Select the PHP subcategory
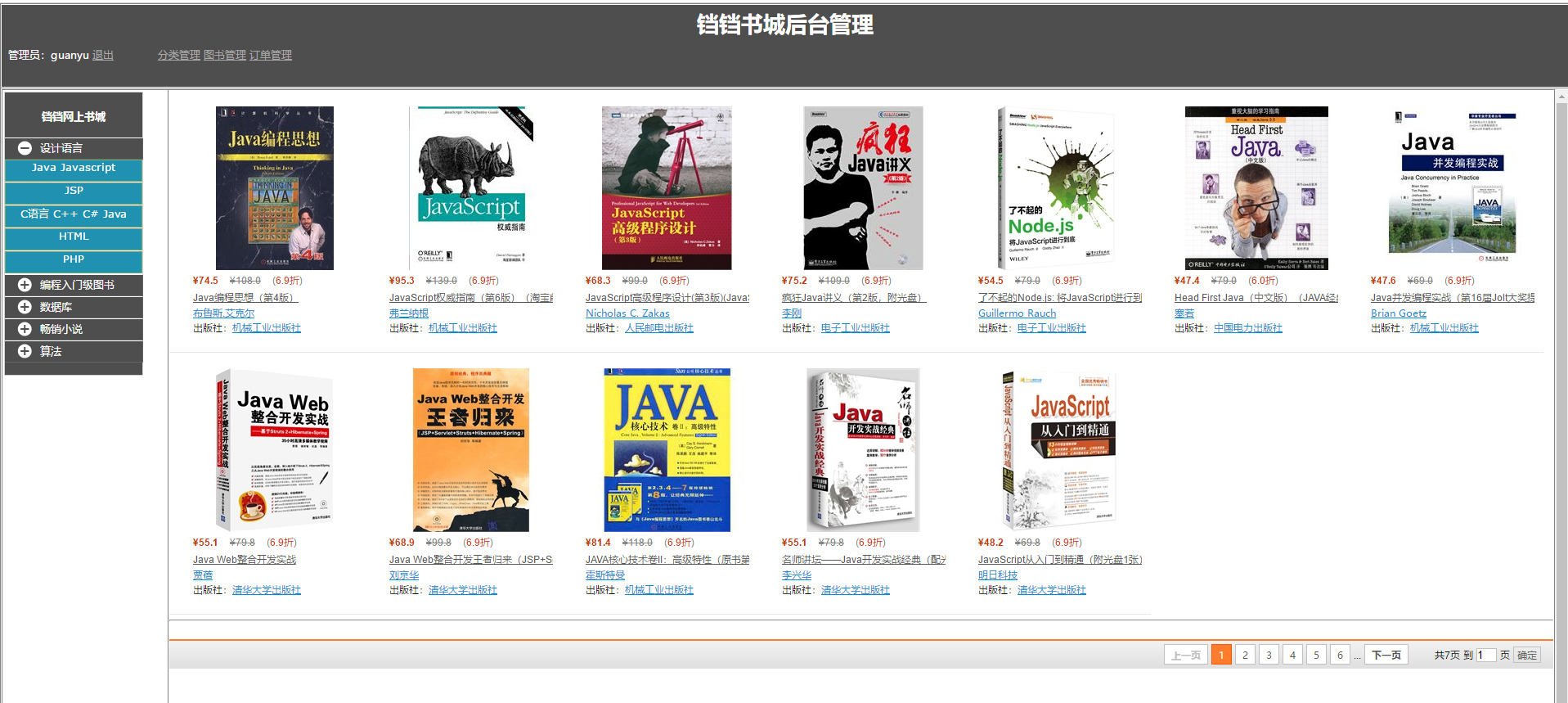This screenshot has width=1568, height=703. pyautogui.click(x=74, y=260)
